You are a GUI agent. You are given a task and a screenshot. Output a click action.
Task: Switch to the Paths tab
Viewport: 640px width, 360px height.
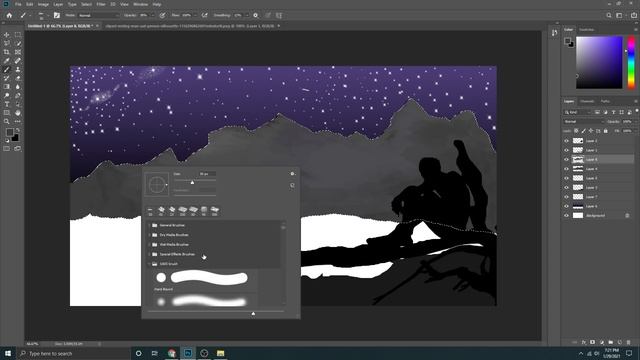pos(605,101)
